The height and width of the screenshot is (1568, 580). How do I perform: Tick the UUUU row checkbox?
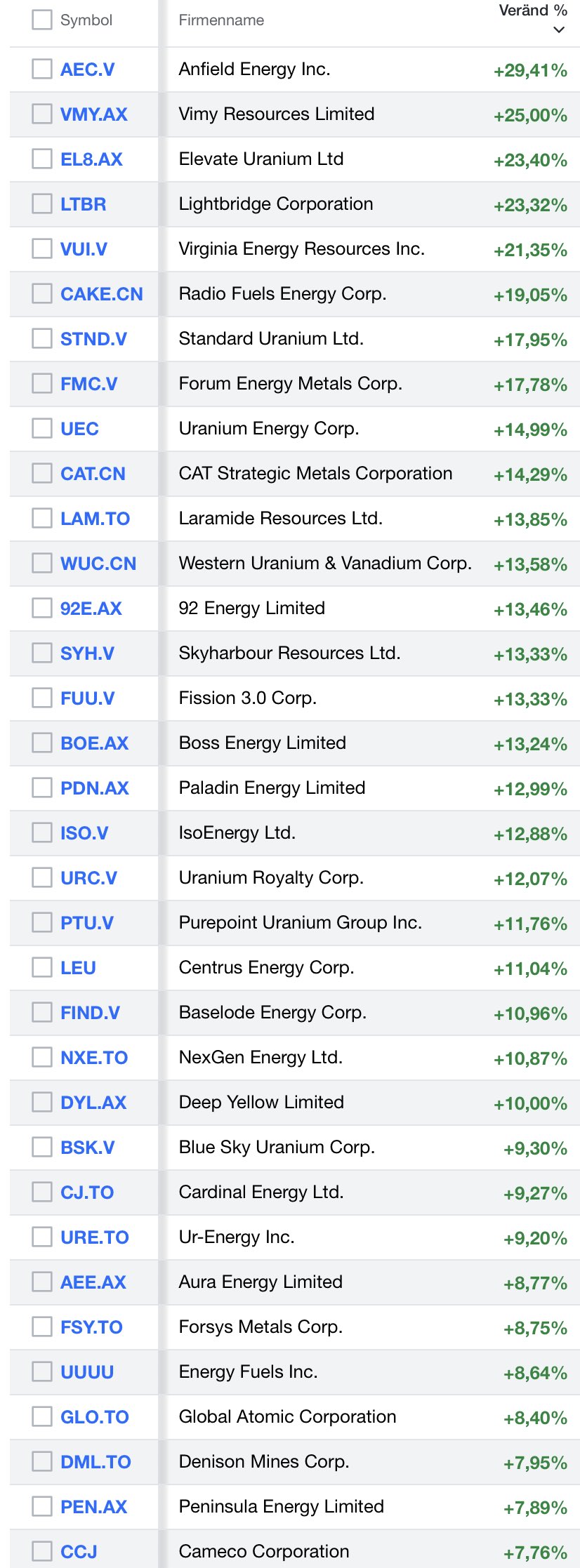point(42,1371)
